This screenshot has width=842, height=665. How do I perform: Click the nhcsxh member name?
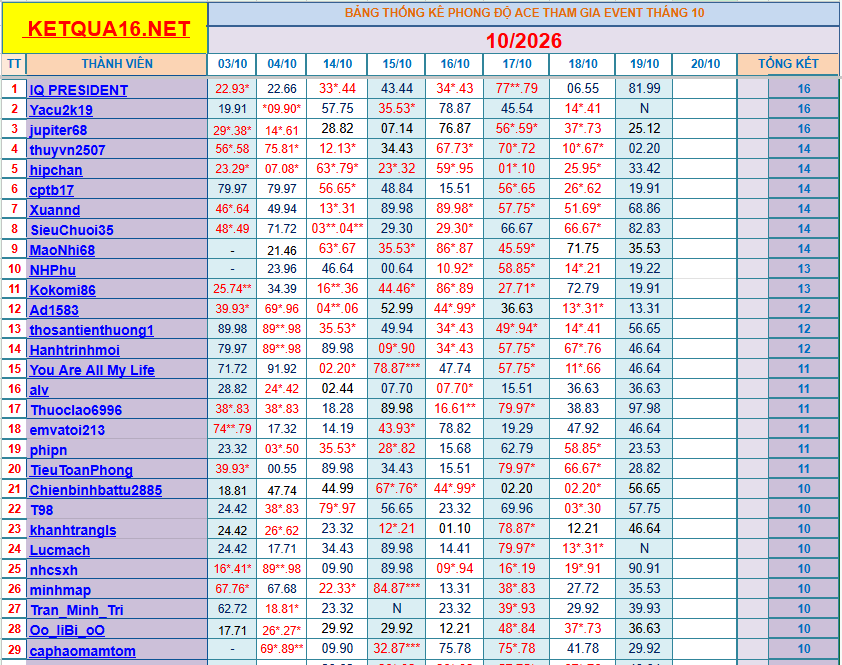(x=54, y=570)
